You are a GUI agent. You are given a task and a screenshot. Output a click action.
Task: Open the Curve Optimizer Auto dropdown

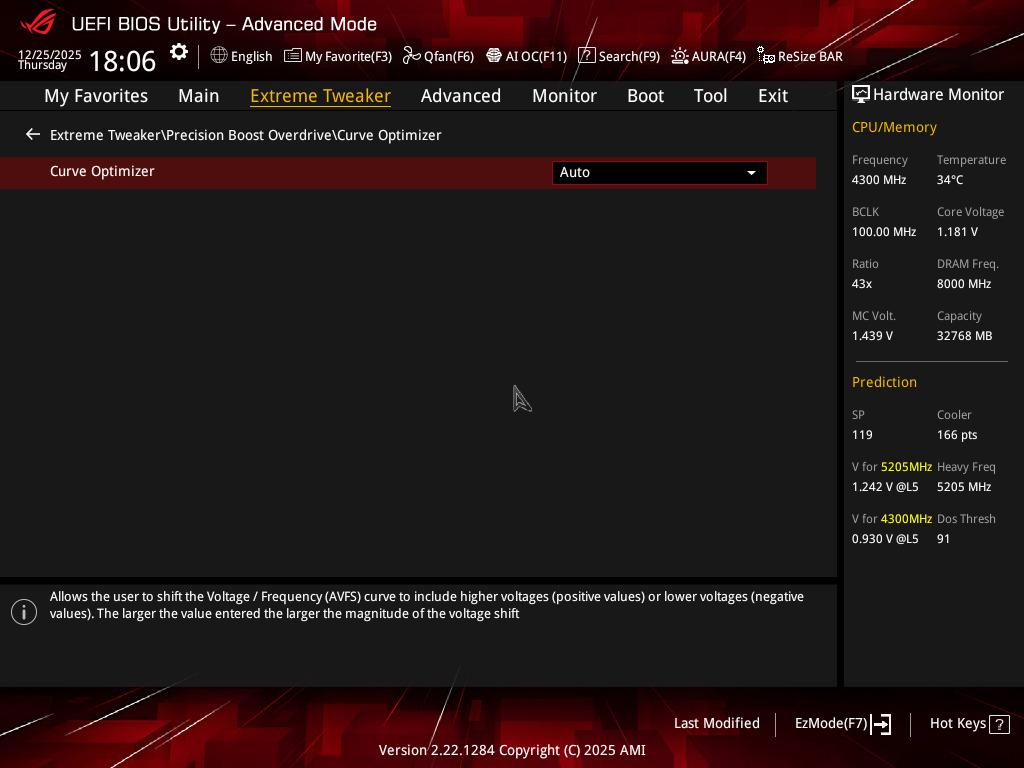coord(660,172)
